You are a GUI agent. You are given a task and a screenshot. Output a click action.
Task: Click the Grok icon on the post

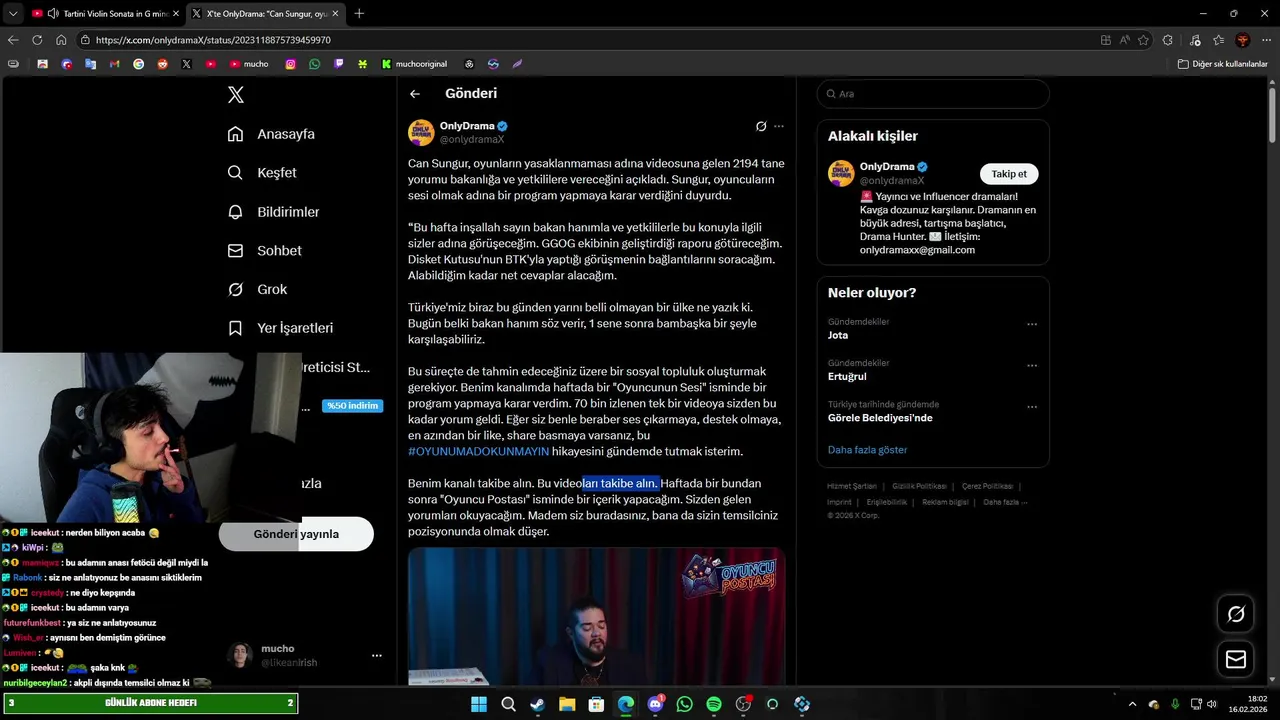pyautogui.click(x=761, y=126)
